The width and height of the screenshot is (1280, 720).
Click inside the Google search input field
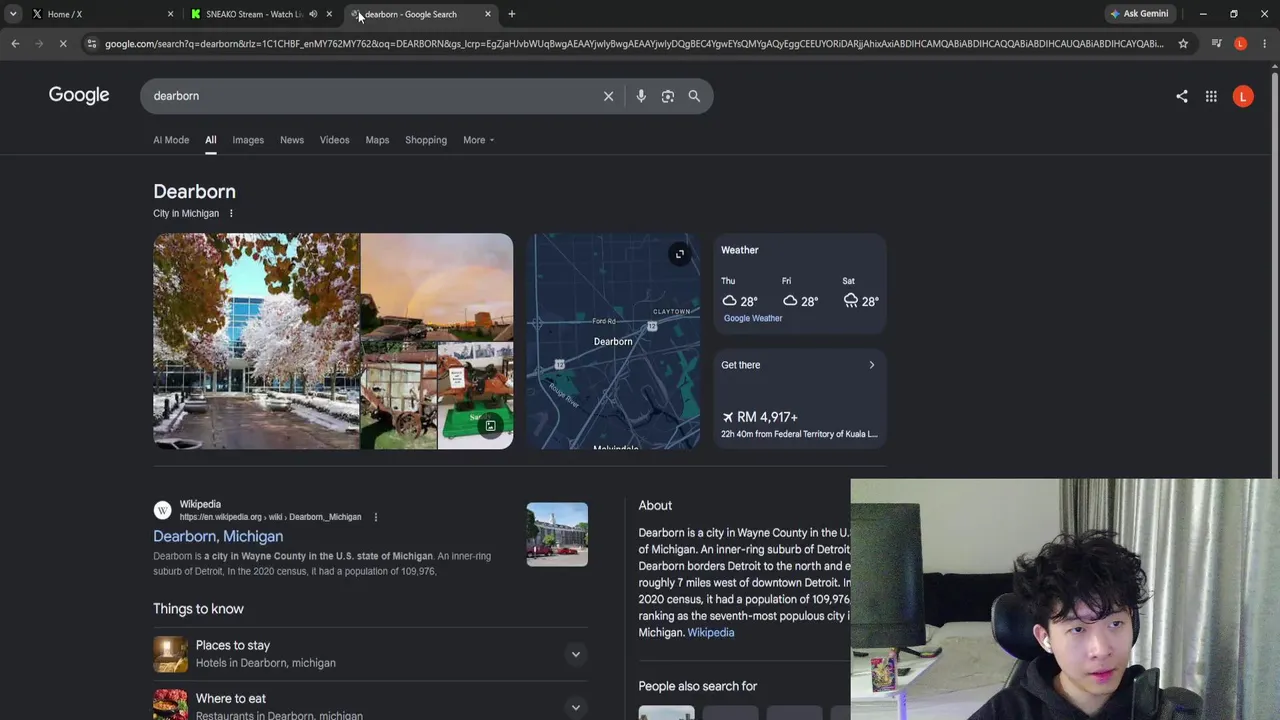point(370,96)
